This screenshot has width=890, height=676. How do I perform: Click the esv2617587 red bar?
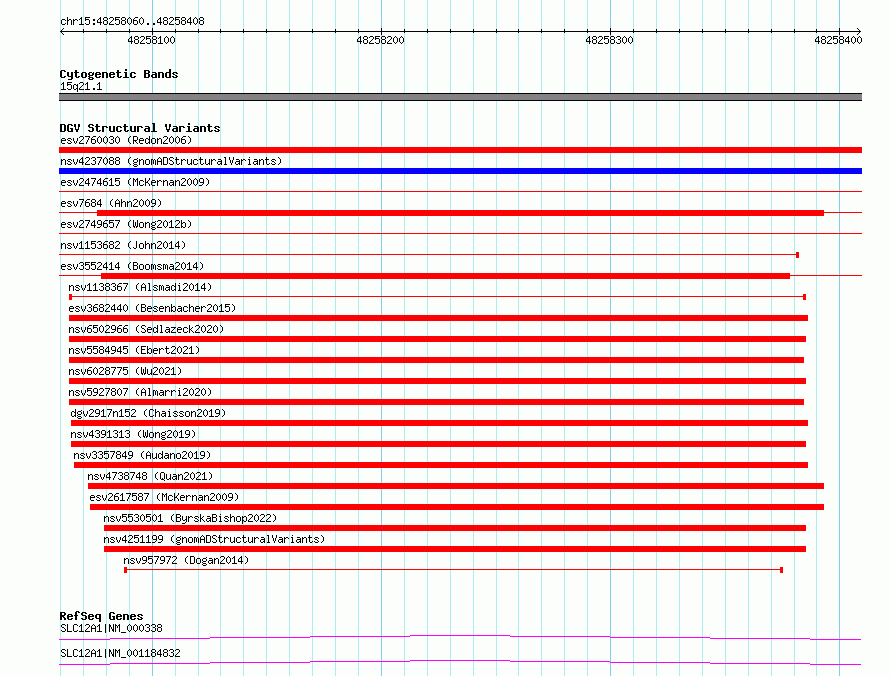[x=457, y=507]
